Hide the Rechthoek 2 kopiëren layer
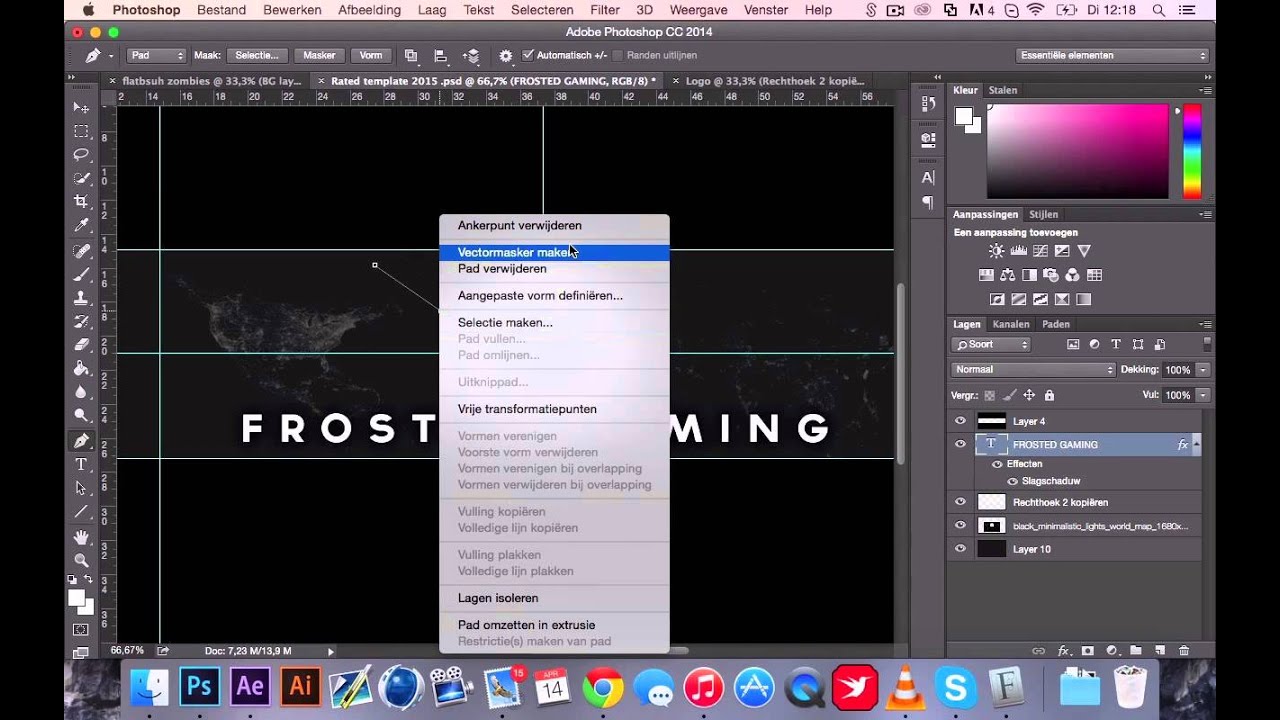Image resolution: width=1280 pixels, height=720 pixels. pos(961,502)
